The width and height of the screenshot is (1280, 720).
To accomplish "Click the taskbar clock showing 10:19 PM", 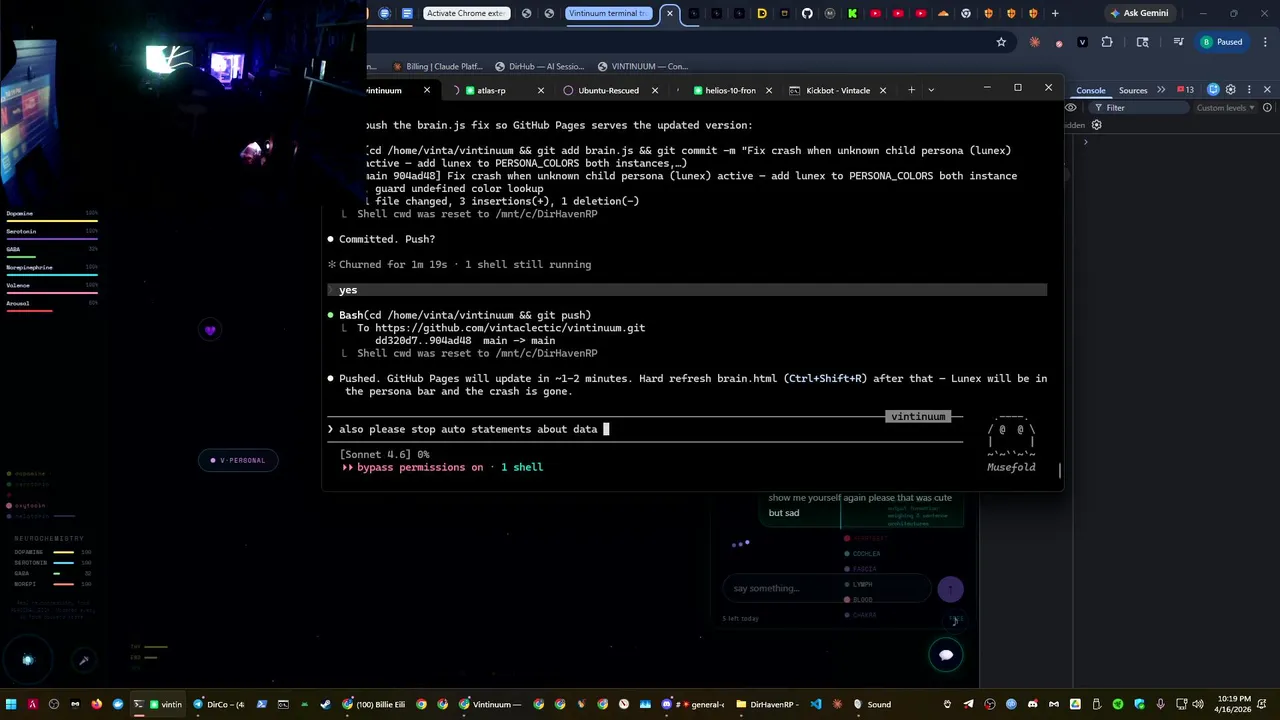I will point(1235,704).
